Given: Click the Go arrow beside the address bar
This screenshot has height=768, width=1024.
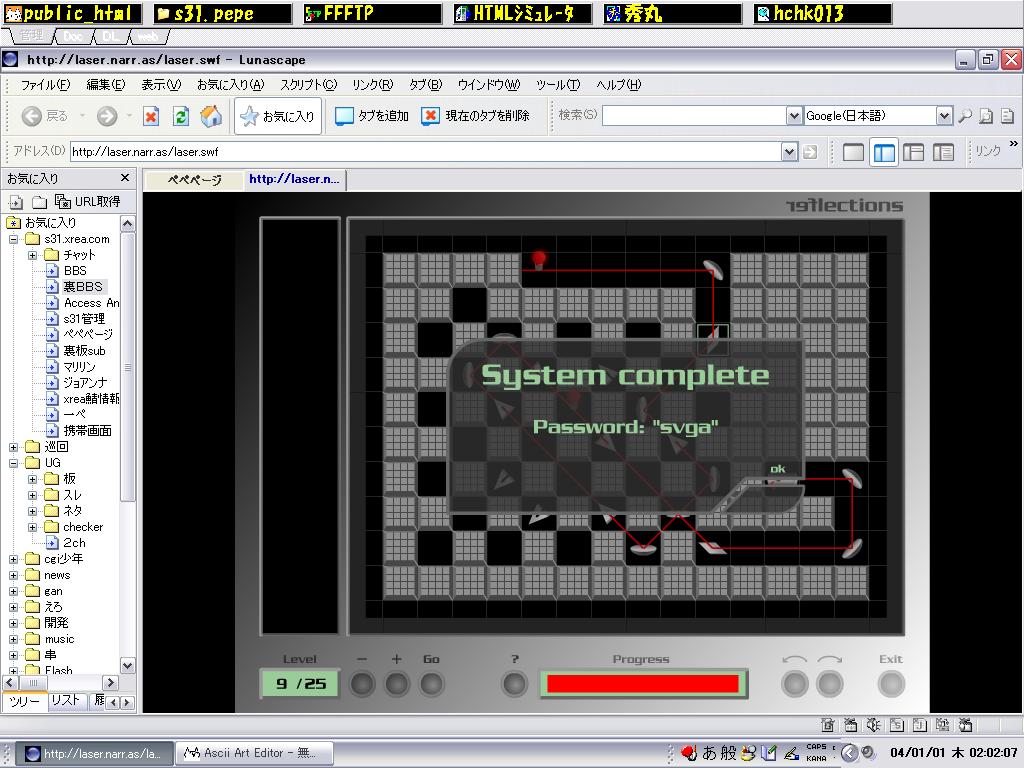Looking at the screenshot, I should point(810,152).
